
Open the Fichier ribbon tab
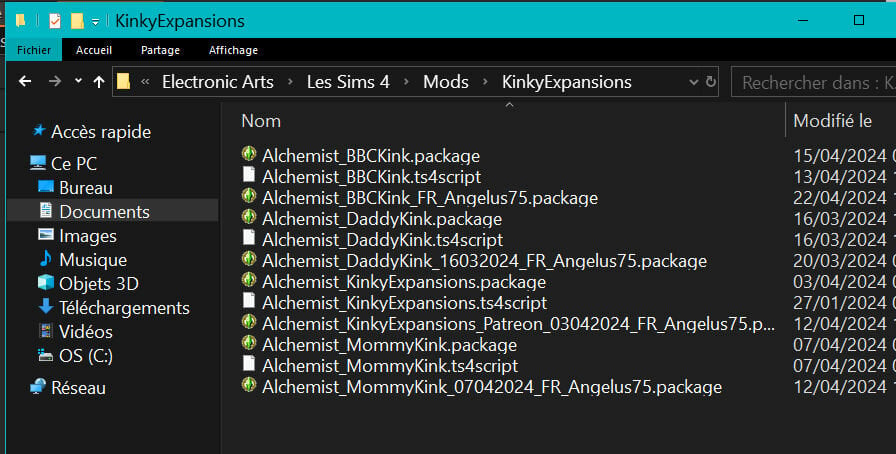point(34,50)
